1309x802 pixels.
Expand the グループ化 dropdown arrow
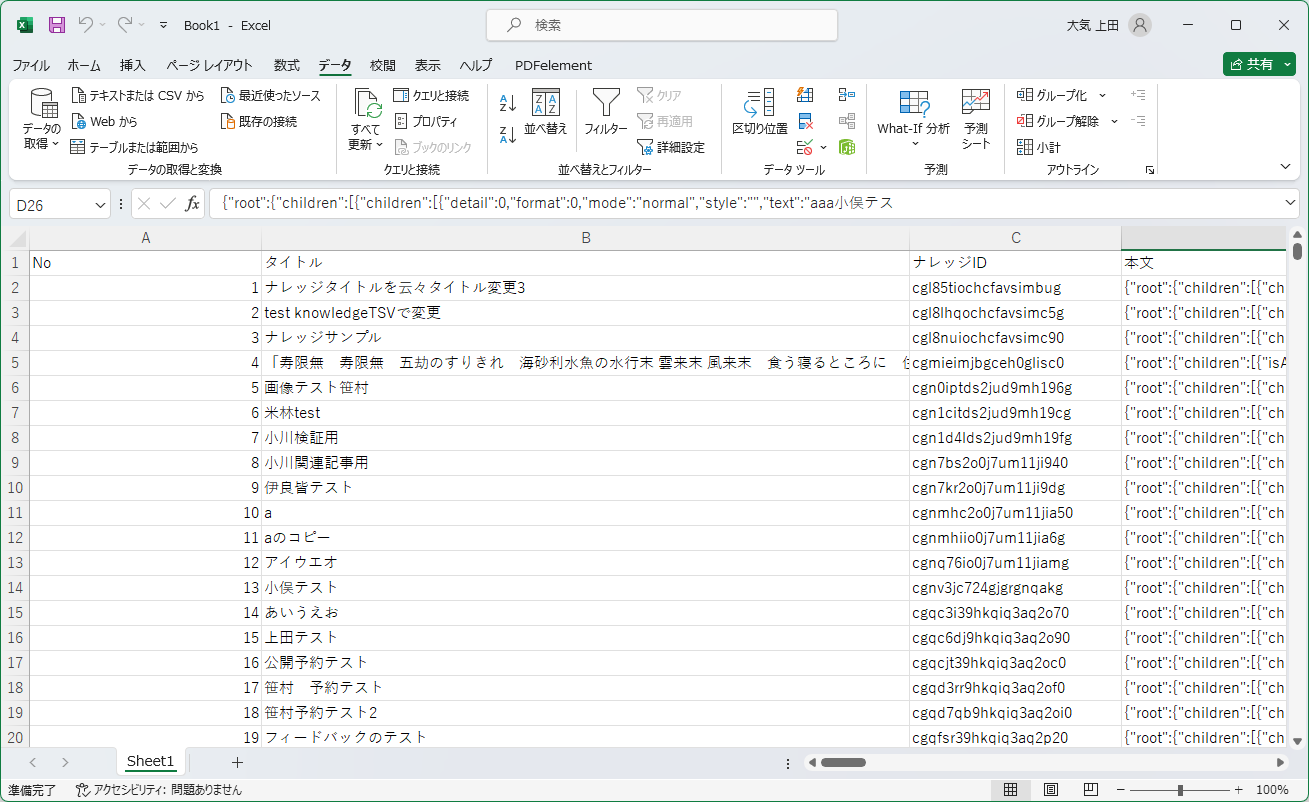pyautogui.click(x=1103, y=96)
